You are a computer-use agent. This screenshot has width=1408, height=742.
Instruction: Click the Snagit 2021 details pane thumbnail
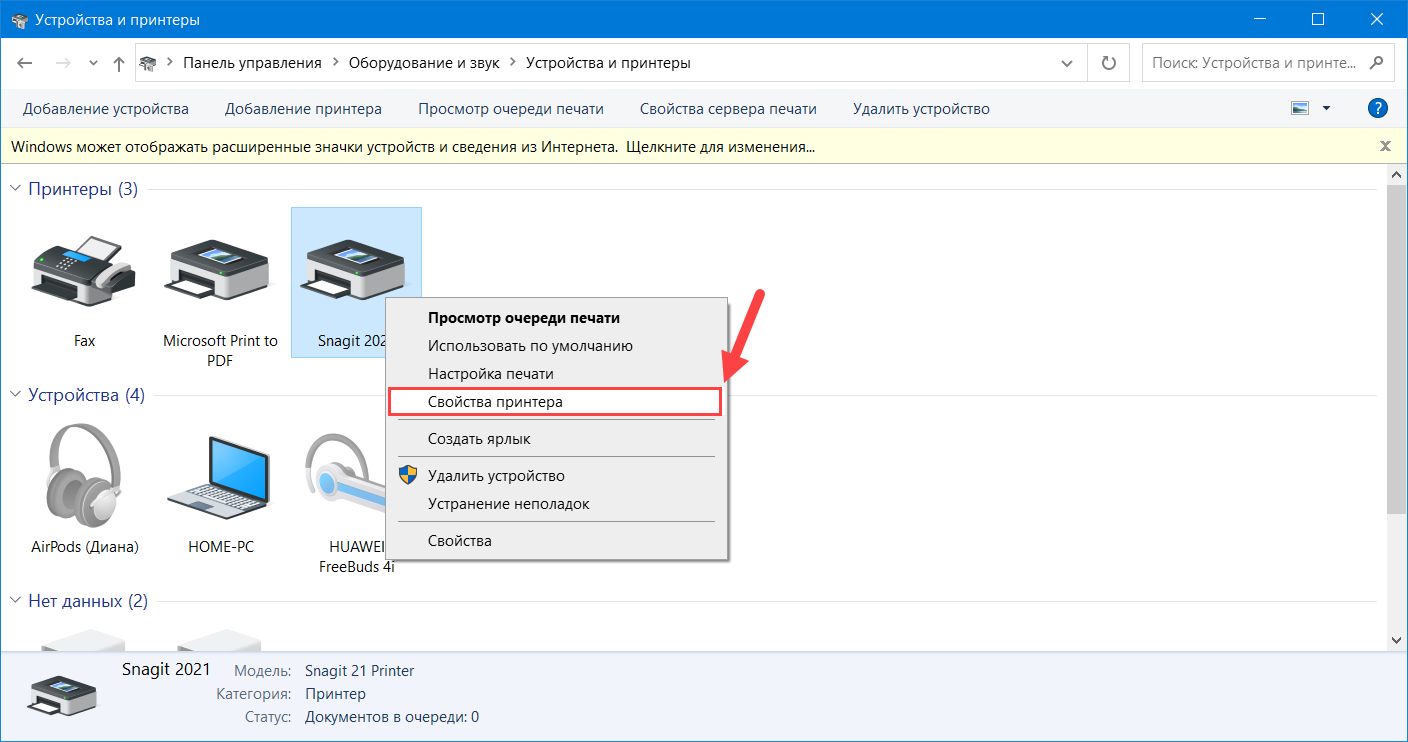click(63, 696)
